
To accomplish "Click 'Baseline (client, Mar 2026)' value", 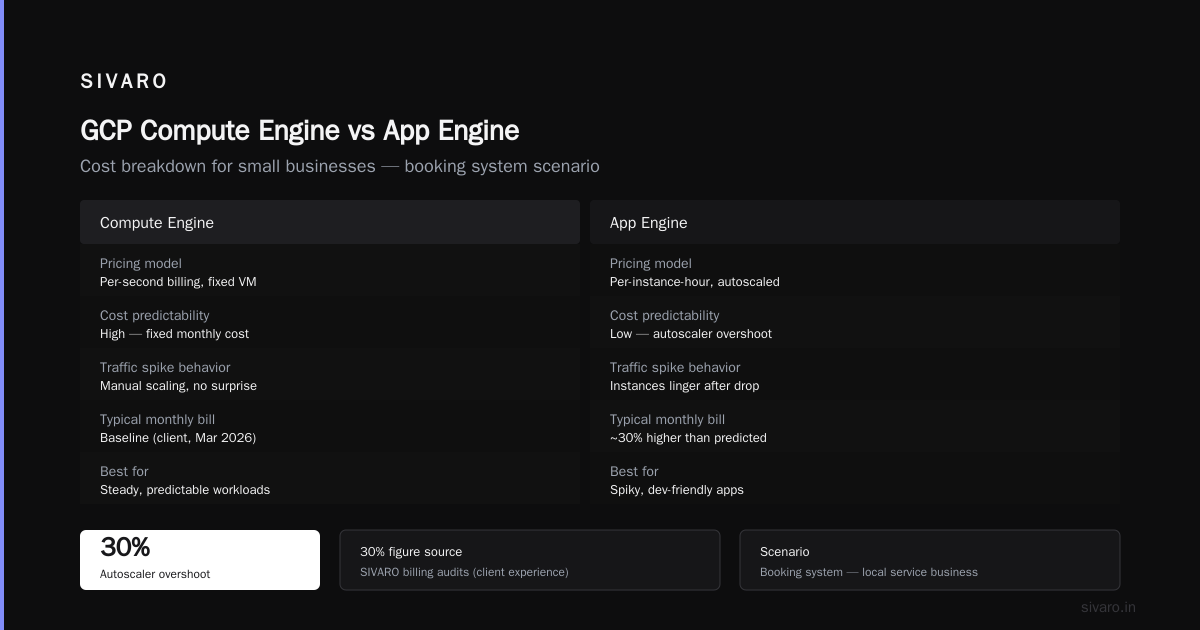I will coord(179,438).
